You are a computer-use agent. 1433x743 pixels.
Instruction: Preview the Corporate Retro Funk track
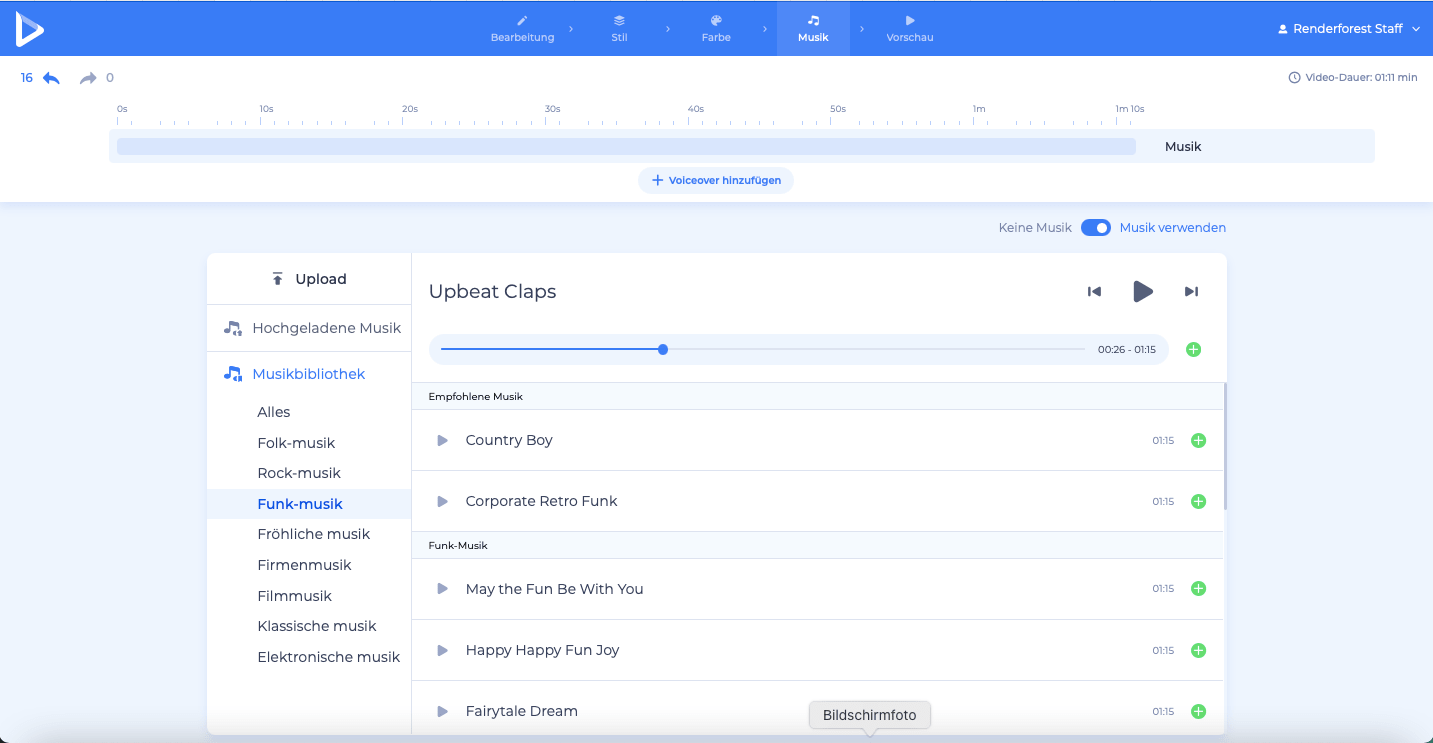tap(442, 501)
